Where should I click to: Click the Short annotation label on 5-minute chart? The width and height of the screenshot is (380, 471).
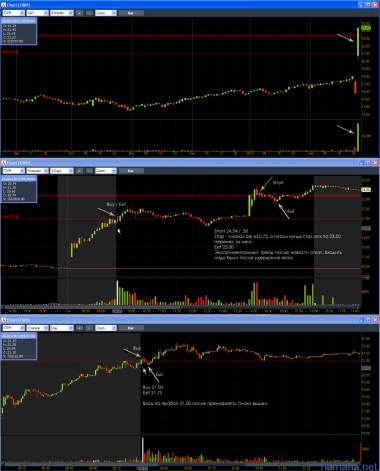(x=278, y=183)
